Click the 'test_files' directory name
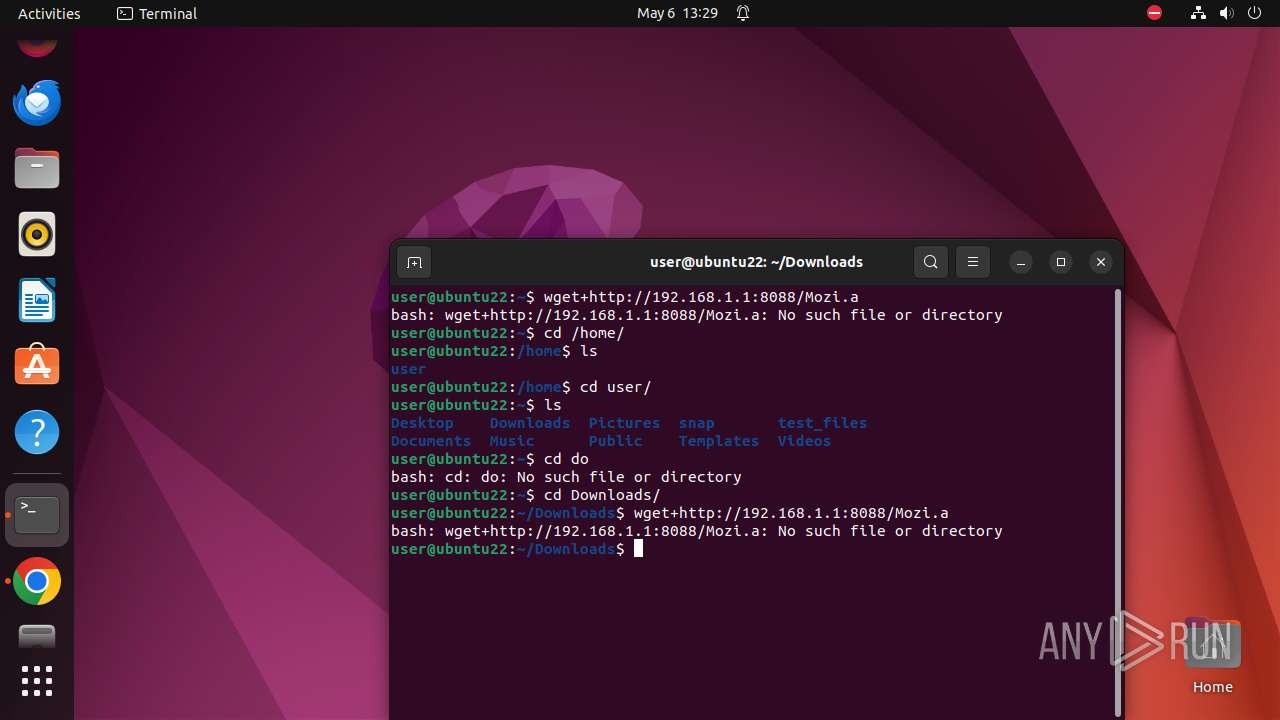 pos(822,423)
